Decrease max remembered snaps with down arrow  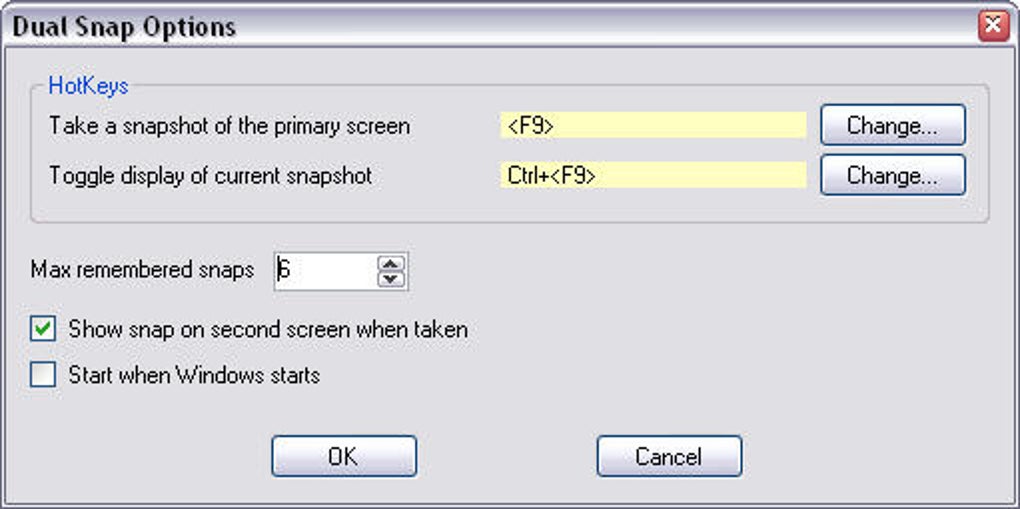pos(391,279)
